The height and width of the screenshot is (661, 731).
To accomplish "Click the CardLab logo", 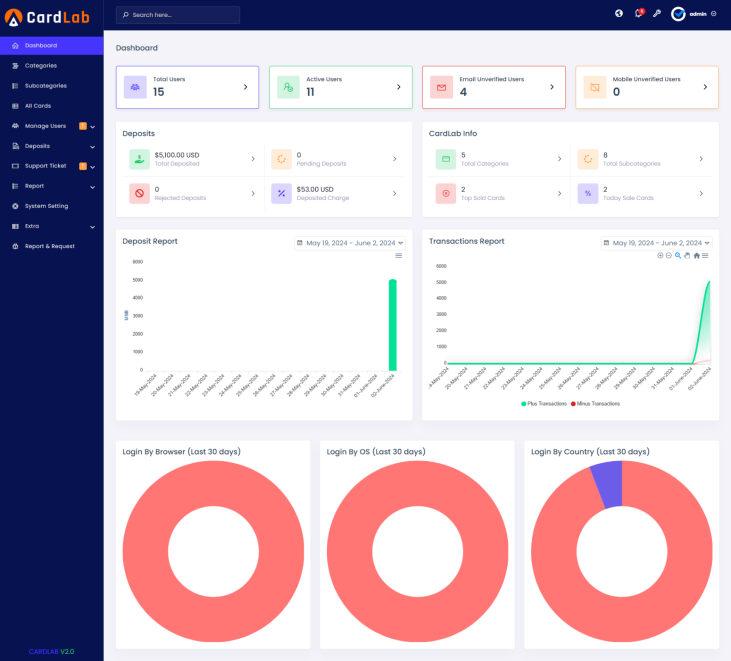I will coord(47,17).
